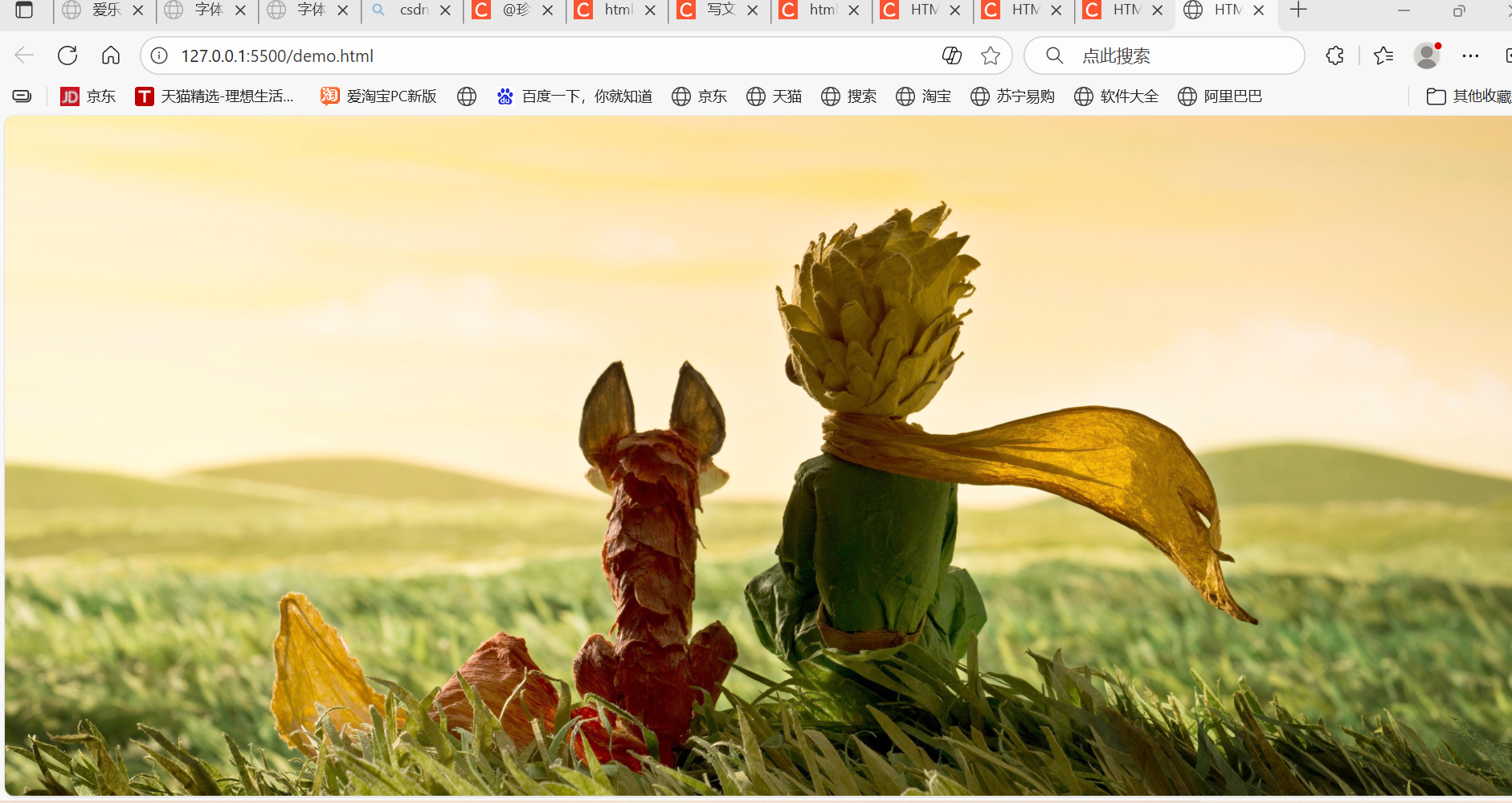Open the 爱淘宝PC新版 bookmark
The height and width of the screenshot is (803, 1512).
[x=378, y=96]
